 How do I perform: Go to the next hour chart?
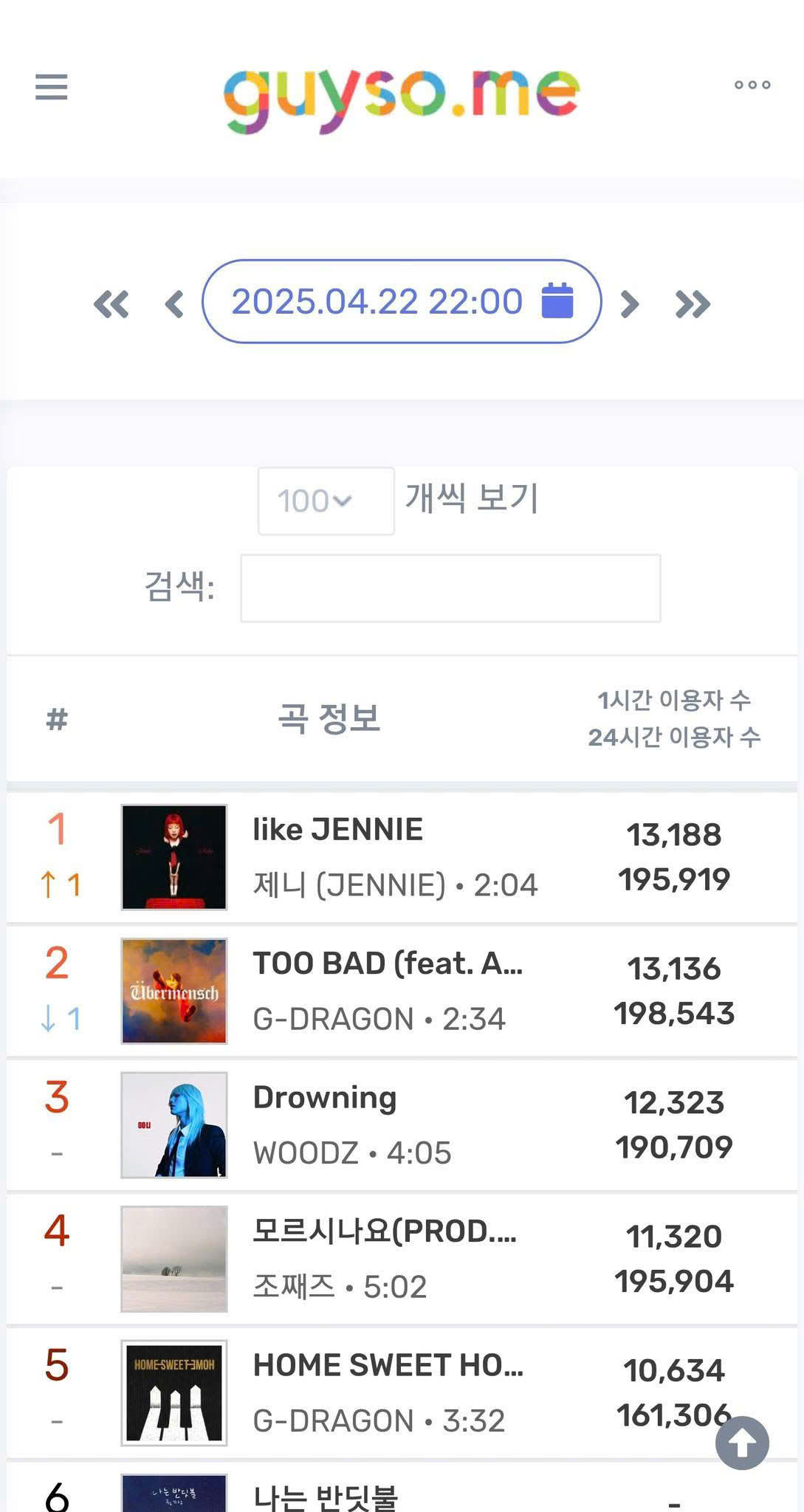tap(629, 303)
